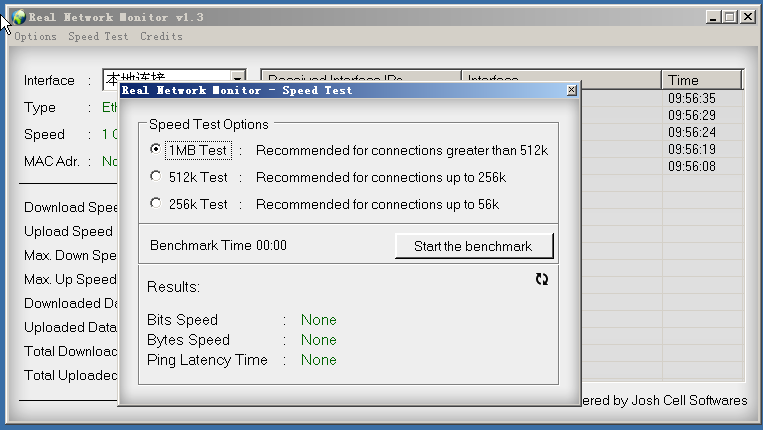Select the 09:56:35 time row
763x430 pixels.
click(691, 99)
